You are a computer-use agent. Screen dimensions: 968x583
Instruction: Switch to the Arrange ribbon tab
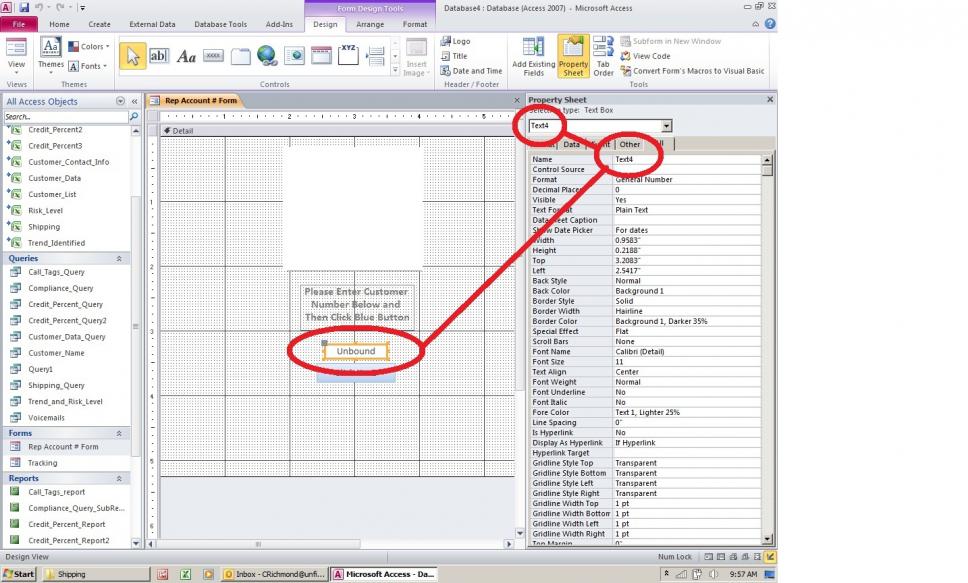(370, 24)
